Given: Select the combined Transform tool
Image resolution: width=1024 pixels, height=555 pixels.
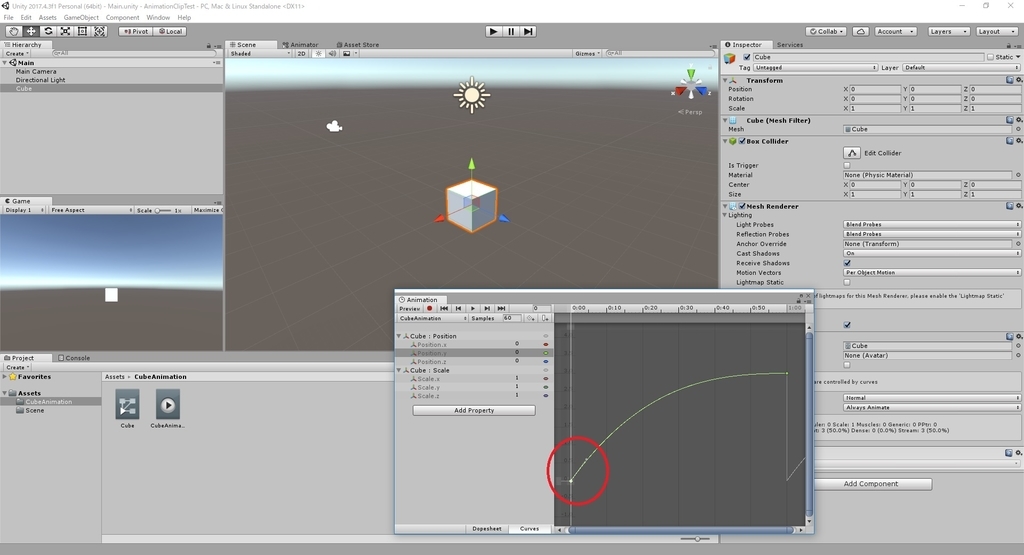Looking at the screenshot, I should point(99,31).
